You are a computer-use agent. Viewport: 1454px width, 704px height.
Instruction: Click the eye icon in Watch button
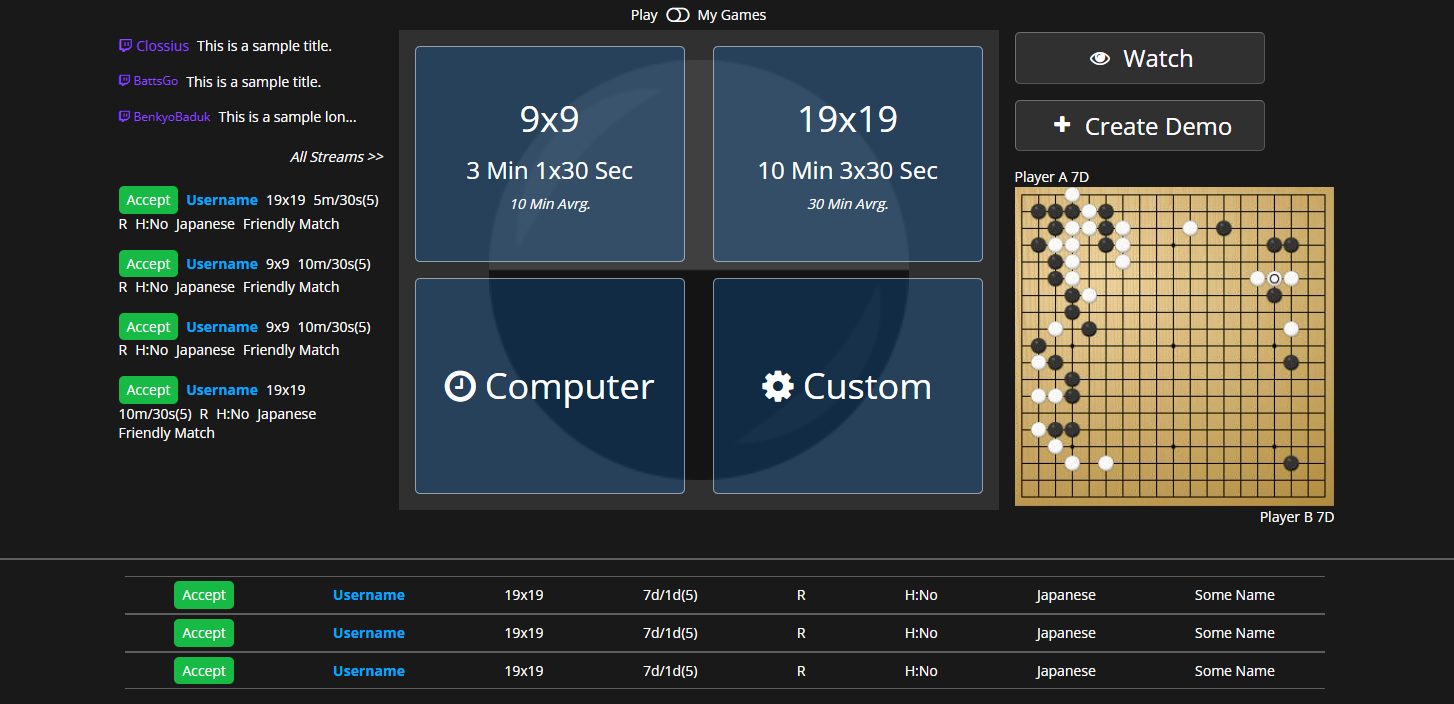[x=1099, y=59]
